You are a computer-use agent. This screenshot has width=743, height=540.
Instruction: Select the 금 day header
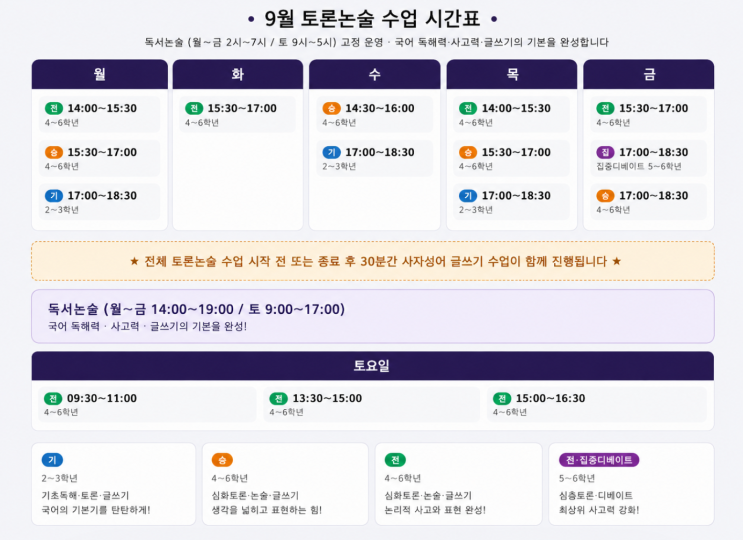click(x=649, y=74)
